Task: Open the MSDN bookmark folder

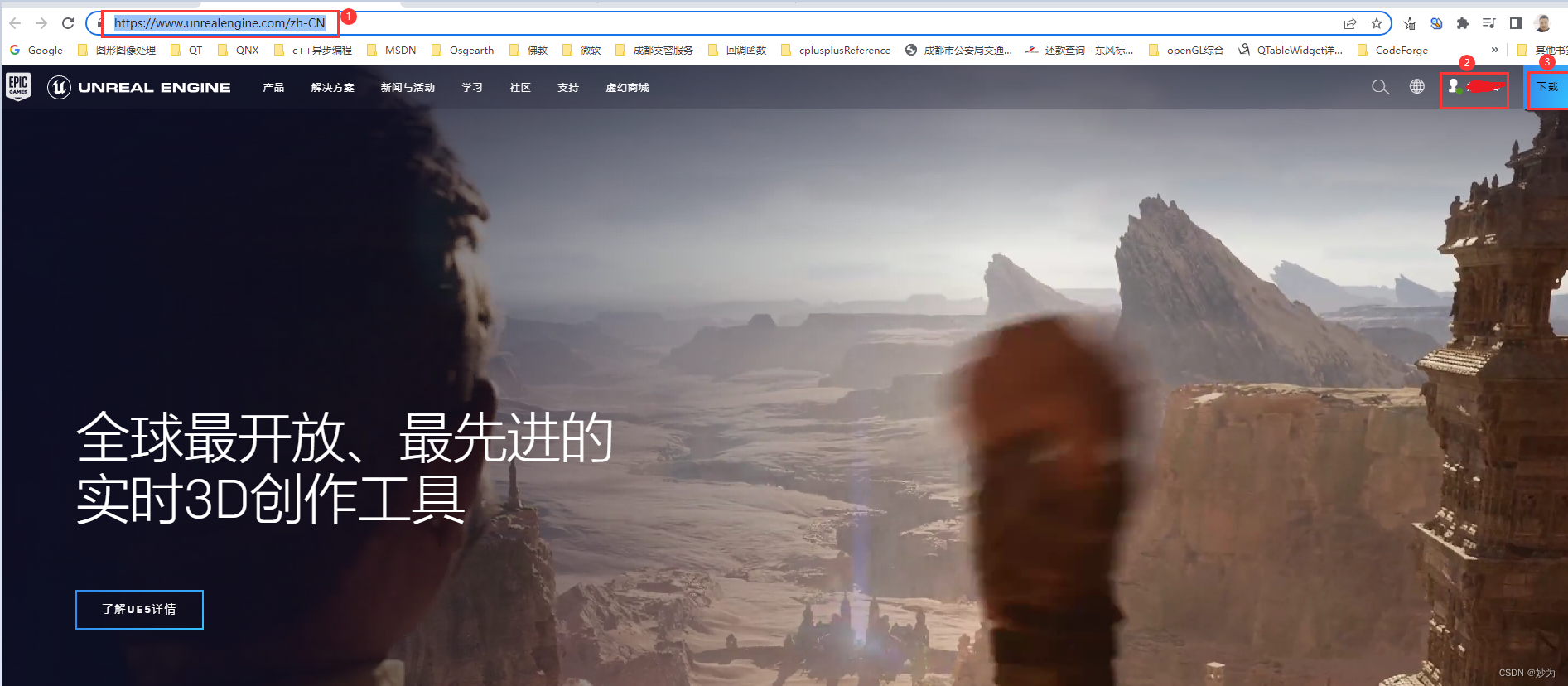Action: (392, 50)
